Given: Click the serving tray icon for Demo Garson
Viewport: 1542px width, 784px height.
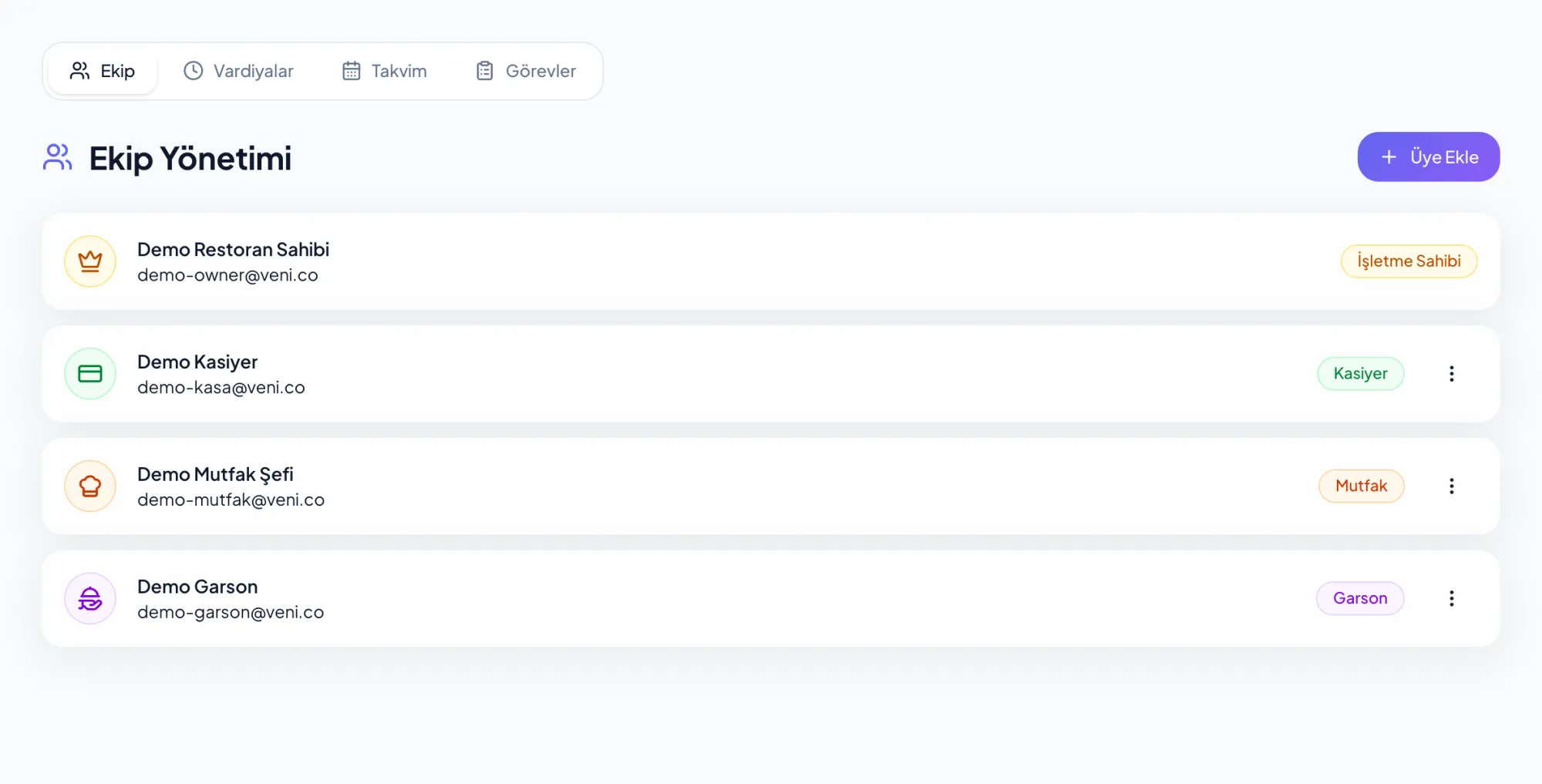Looking at the screenshot, I should [90, 598].
